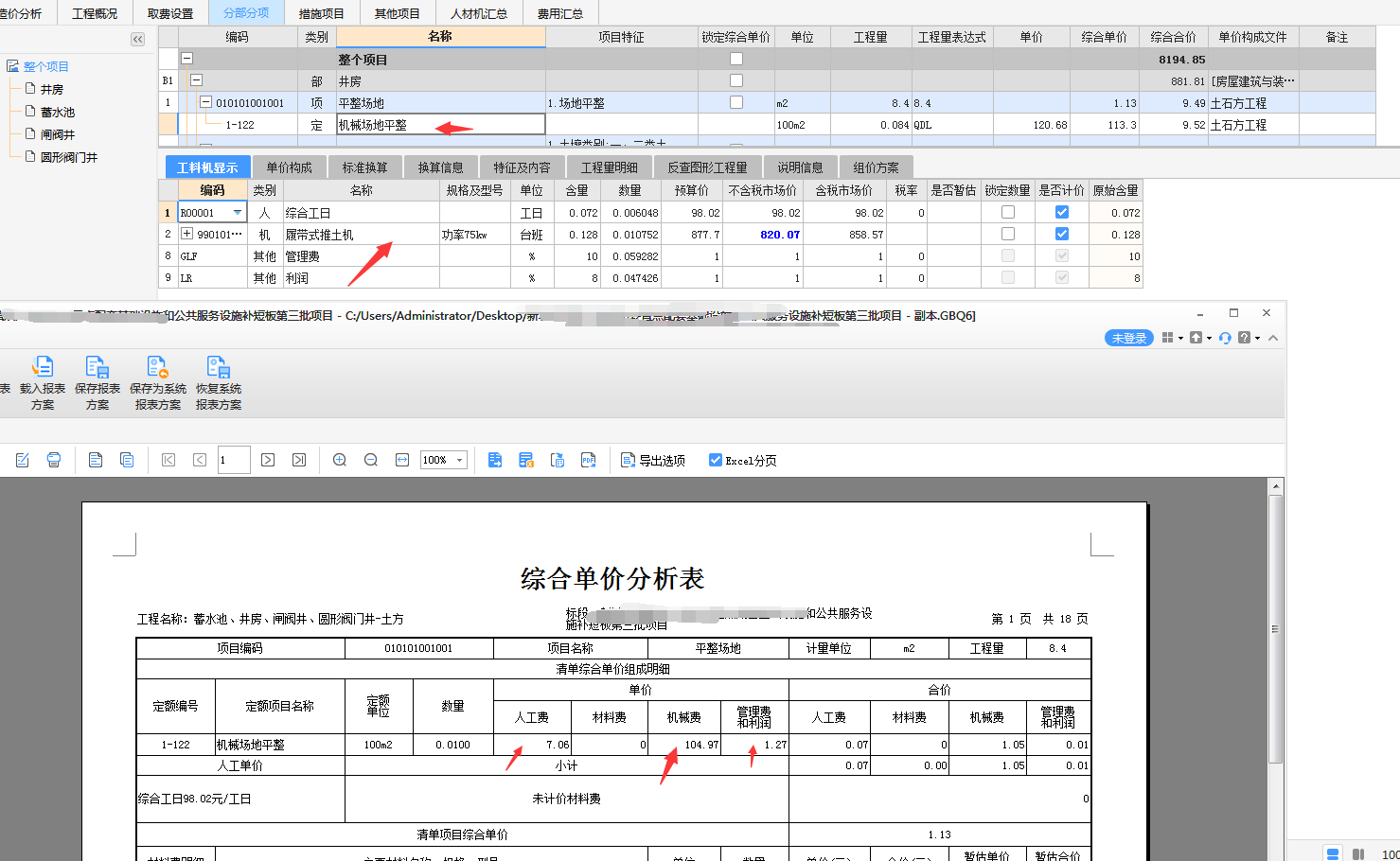Click the page number input field

click(234, 460)
